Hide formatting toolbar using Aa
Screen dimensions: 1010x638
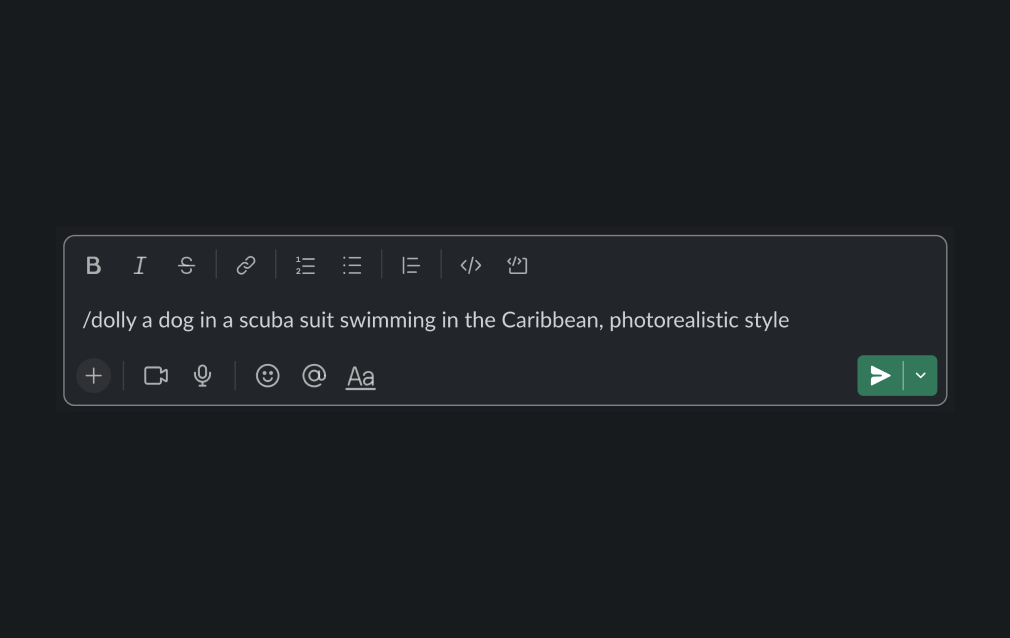tap(361, 377)
